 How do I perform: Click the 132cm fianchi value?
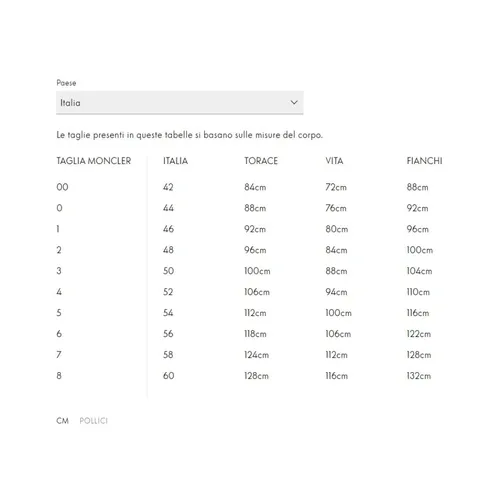click(419, 376)
